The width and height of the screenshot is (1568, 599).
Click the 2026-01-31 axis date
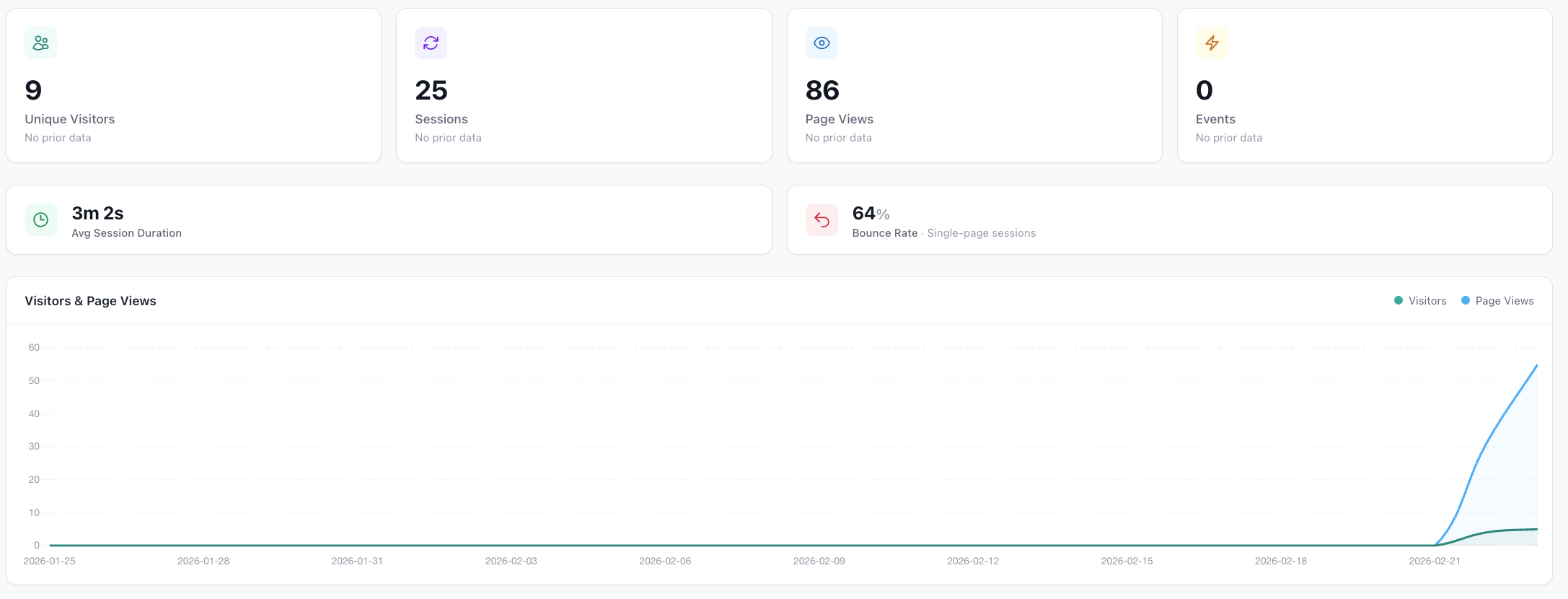click(357, 561)
